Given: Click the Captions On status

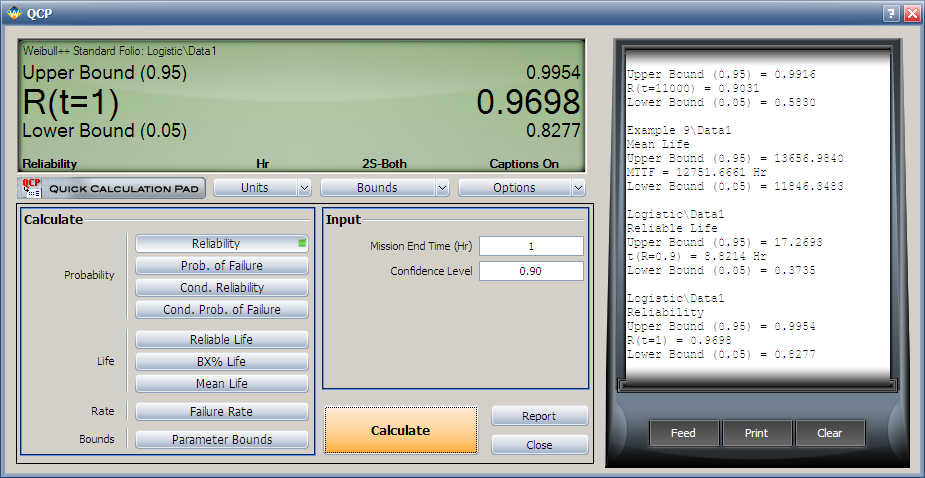Looking at the screenshot, I should pyautogui.click(x=524, y=164).
